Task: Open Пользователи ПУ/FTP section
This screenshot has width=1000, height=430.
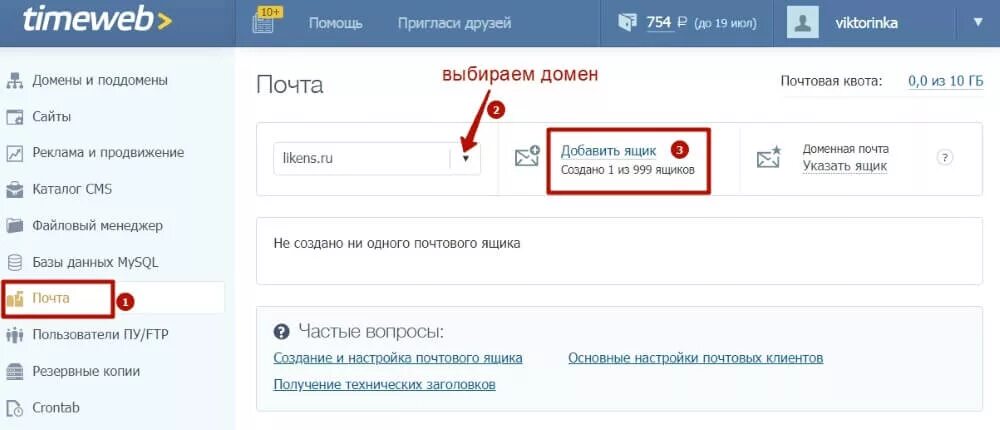Action: pos(100,335)
